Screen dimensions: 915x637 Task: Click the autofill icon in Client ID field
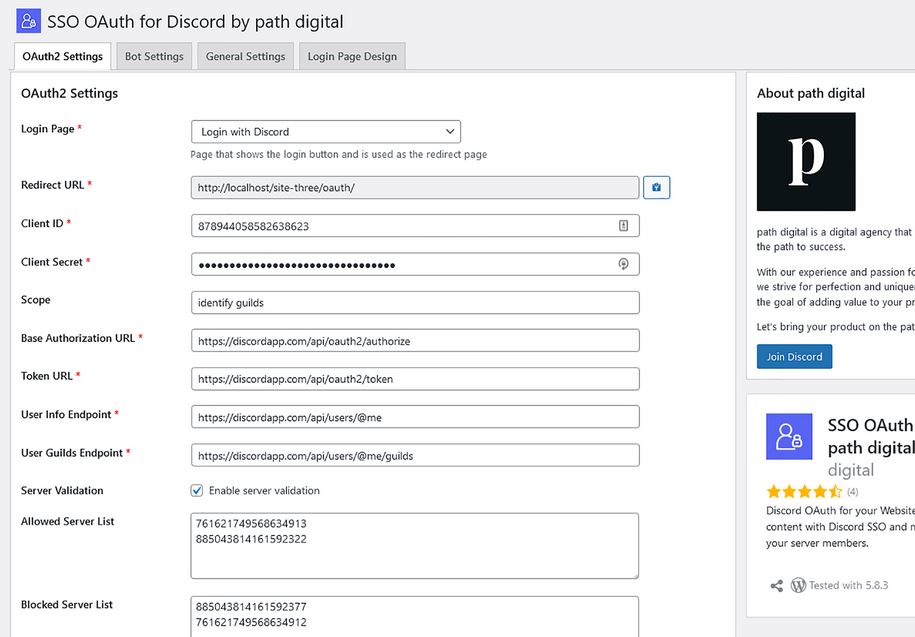[x=623, y=226]
